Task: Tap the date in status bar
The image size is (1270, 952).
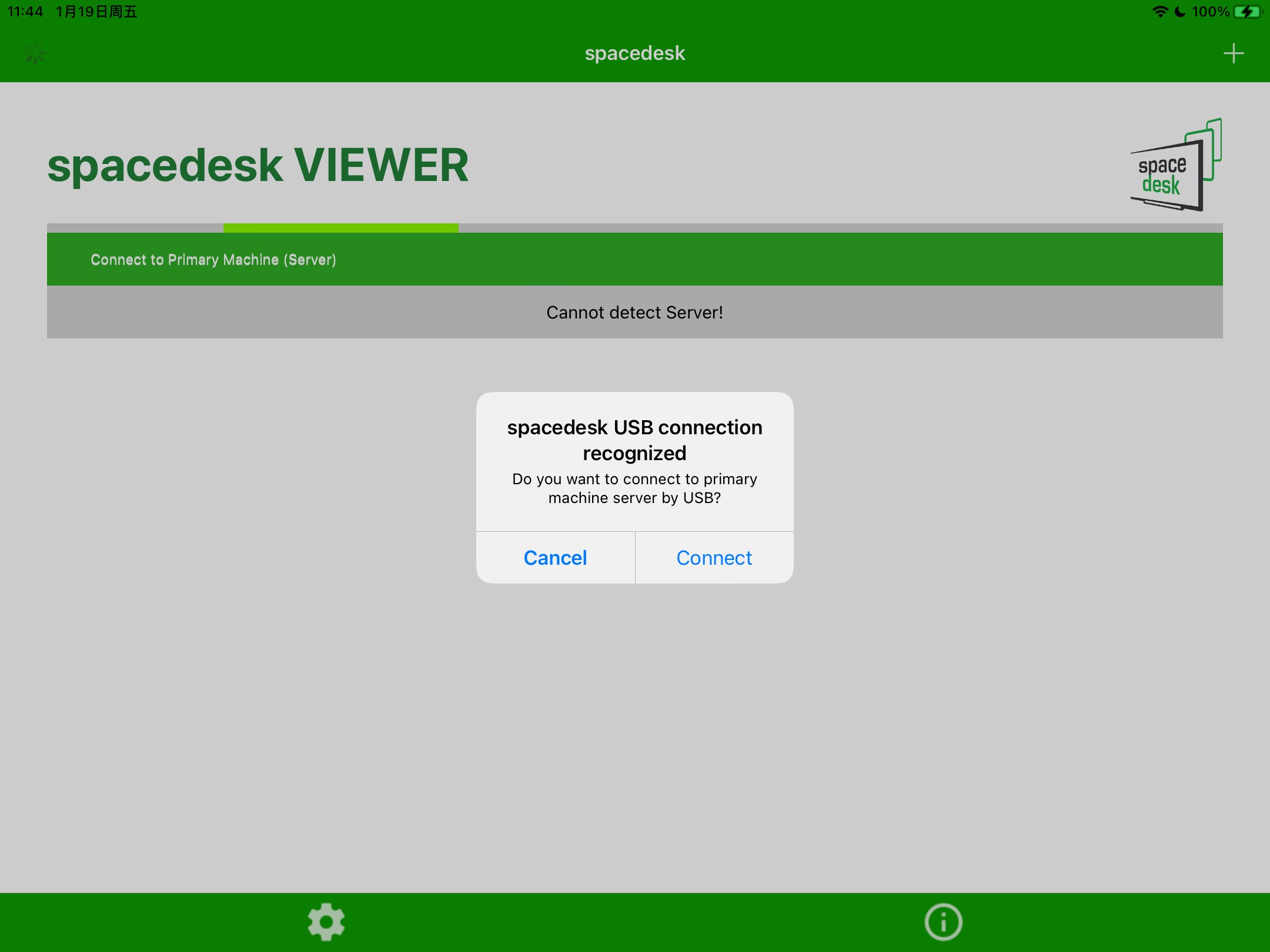Action: tap(96, 12)
